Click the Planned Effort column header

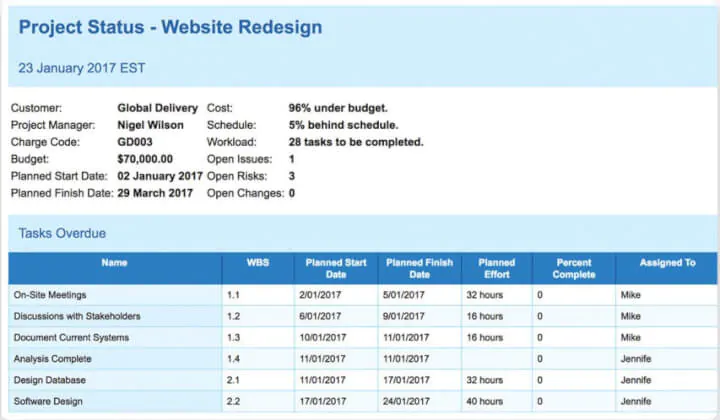497,269
